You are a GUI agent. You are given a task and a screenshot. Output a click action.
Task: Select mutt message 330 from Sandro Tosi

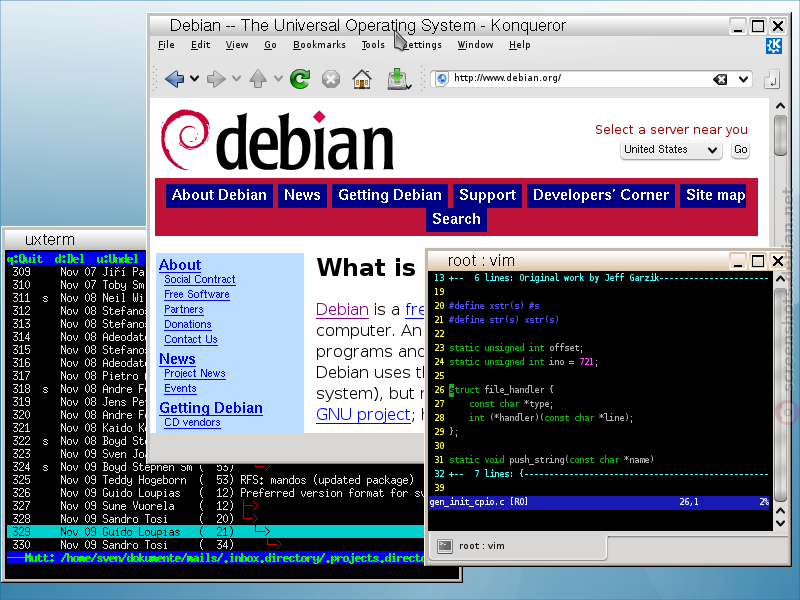(x=215, y=545)
